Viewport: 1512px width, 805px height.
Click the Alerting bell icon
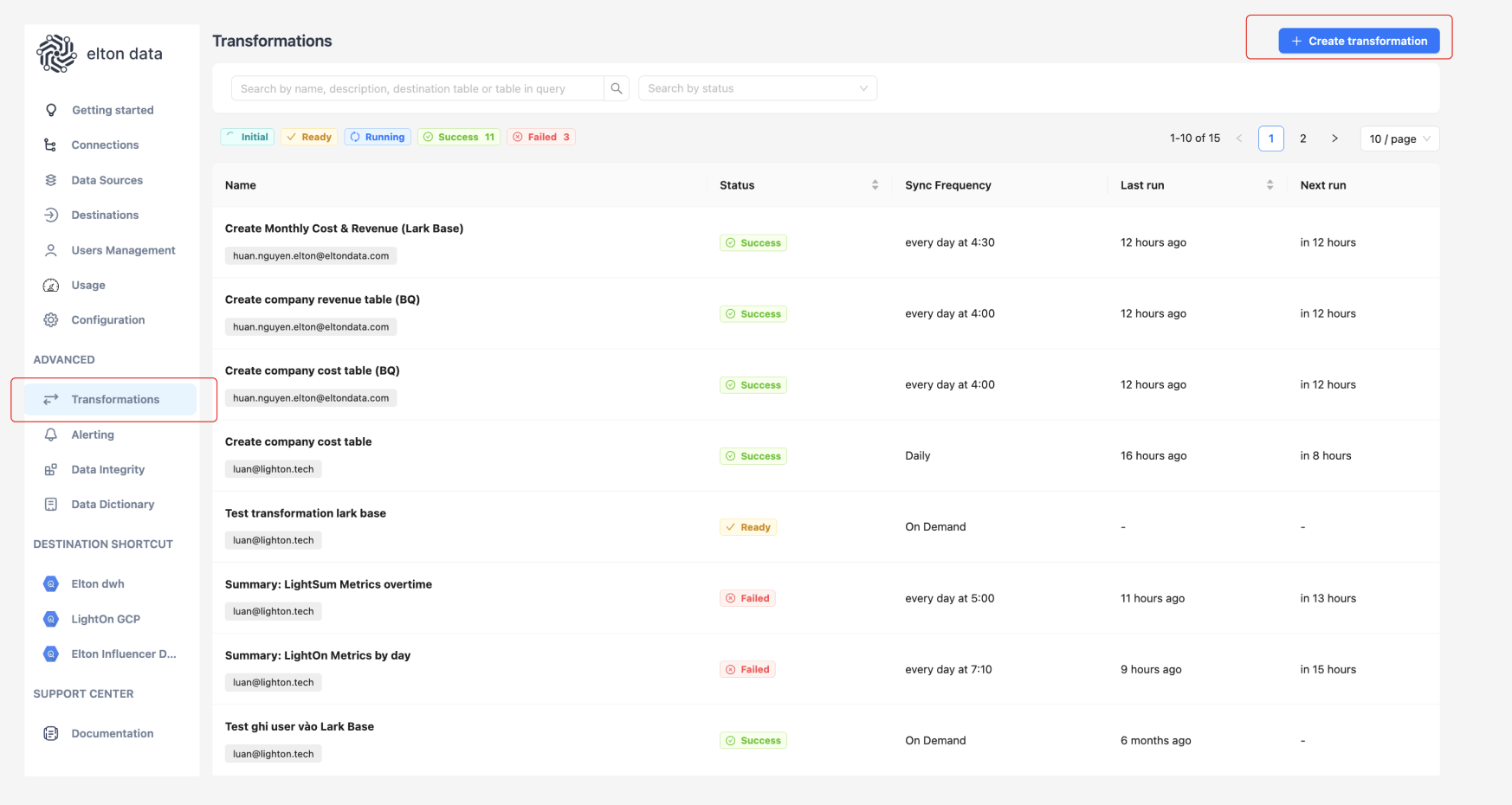pos(51,435)
